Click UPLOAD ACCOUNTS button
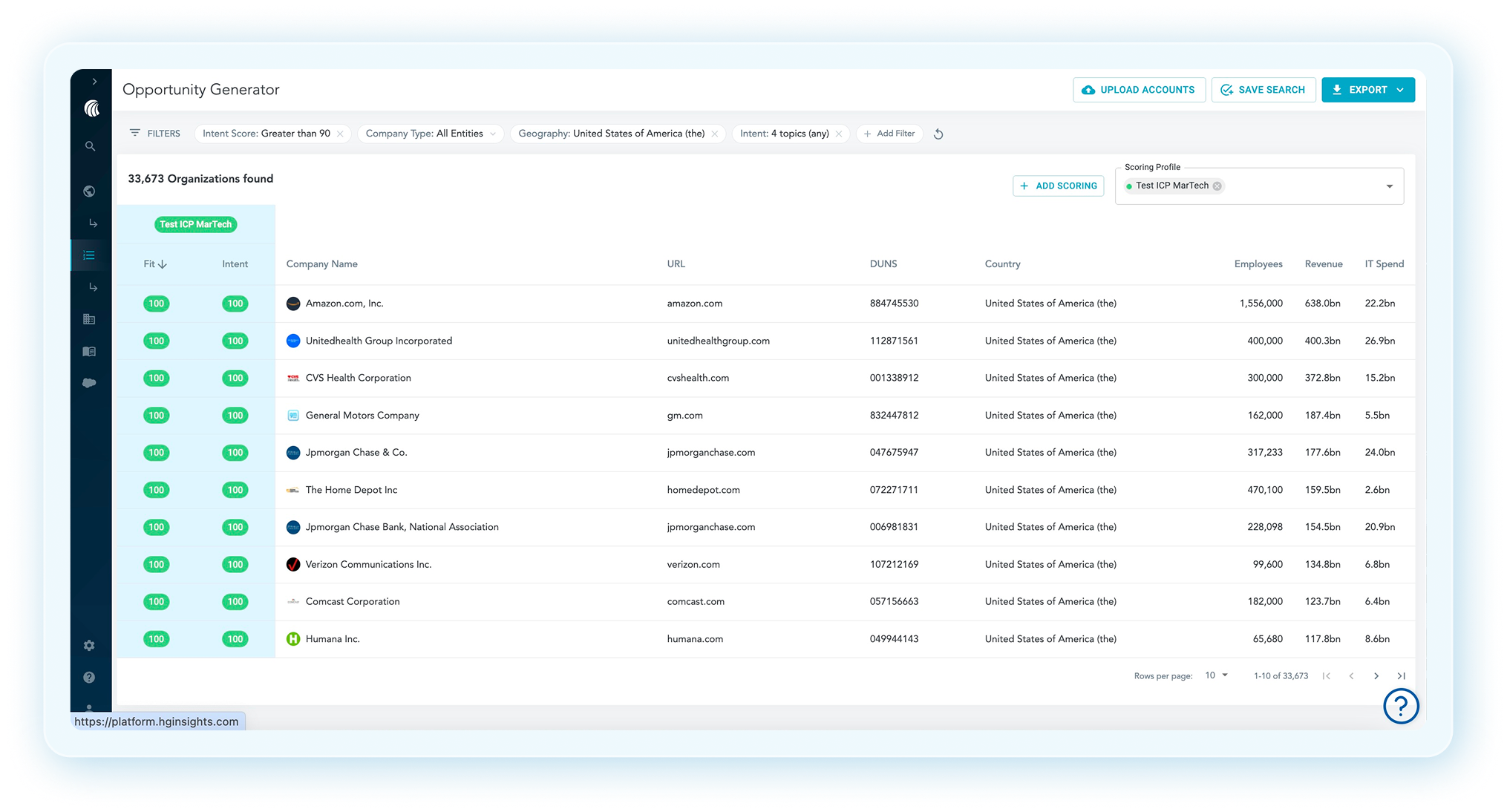Image resolution: width=1507 pixels, height=812 pixels. [1139, 90]
